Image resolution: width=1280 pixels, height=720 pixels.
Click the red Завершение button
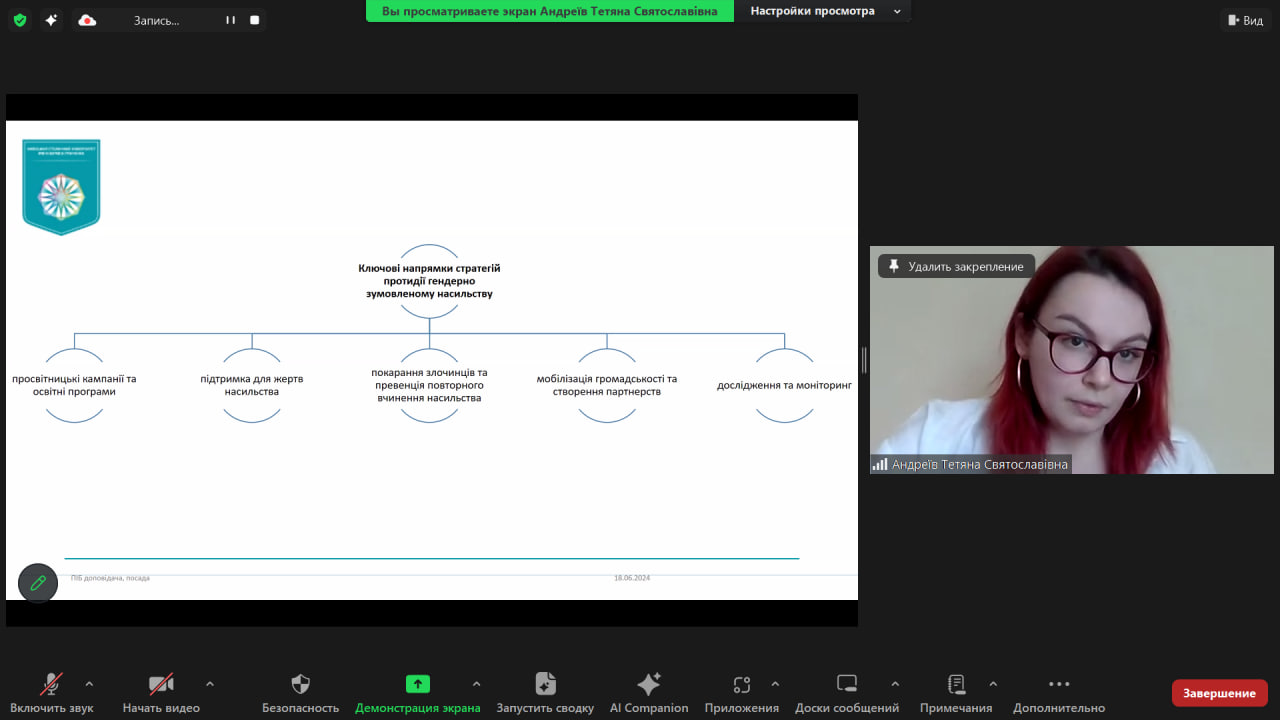pos(1219,693)
